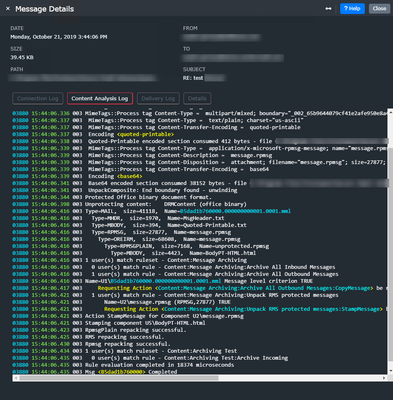Screen dimensions: 393x400
Task: Close dialog with the X icon
Action: tap(8, 9)
